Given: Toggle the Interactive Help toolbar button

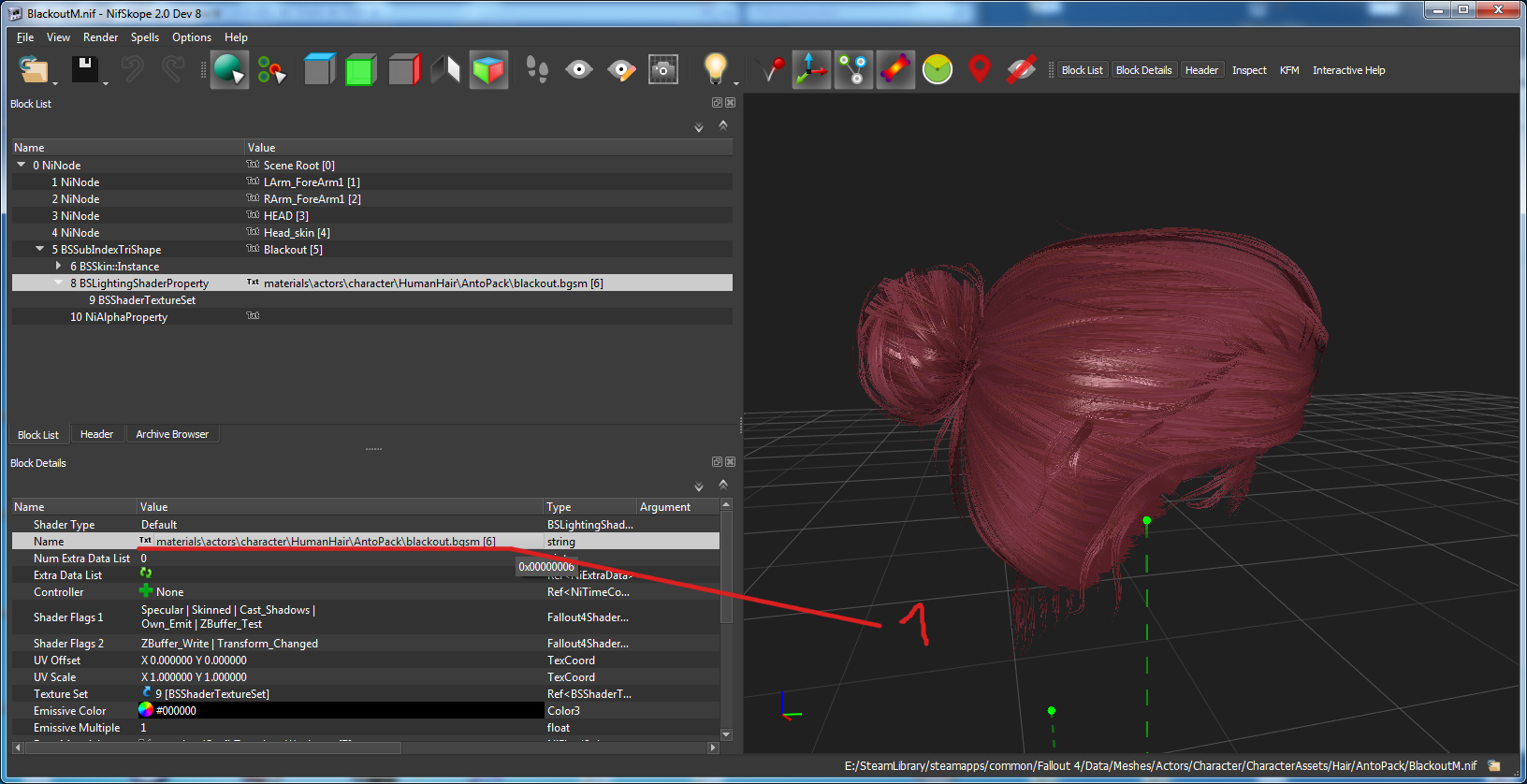Looking at the screenshot, I should [x=1348, y=70].
